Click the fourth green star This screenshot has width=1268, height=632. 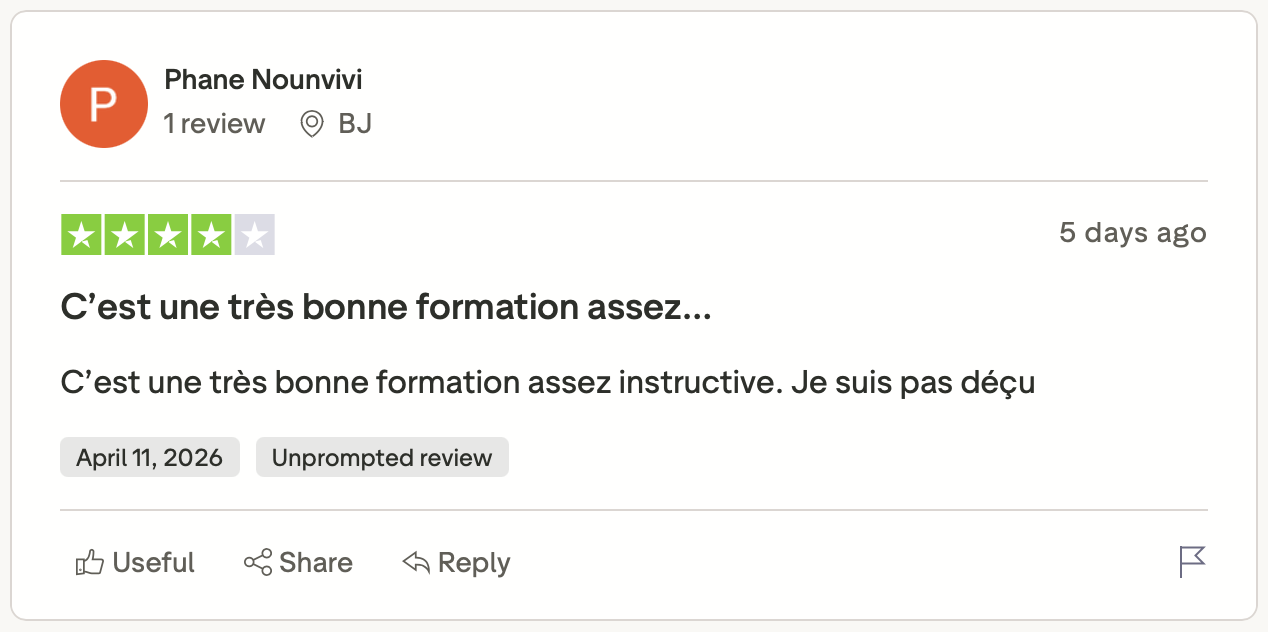[211, 235]
